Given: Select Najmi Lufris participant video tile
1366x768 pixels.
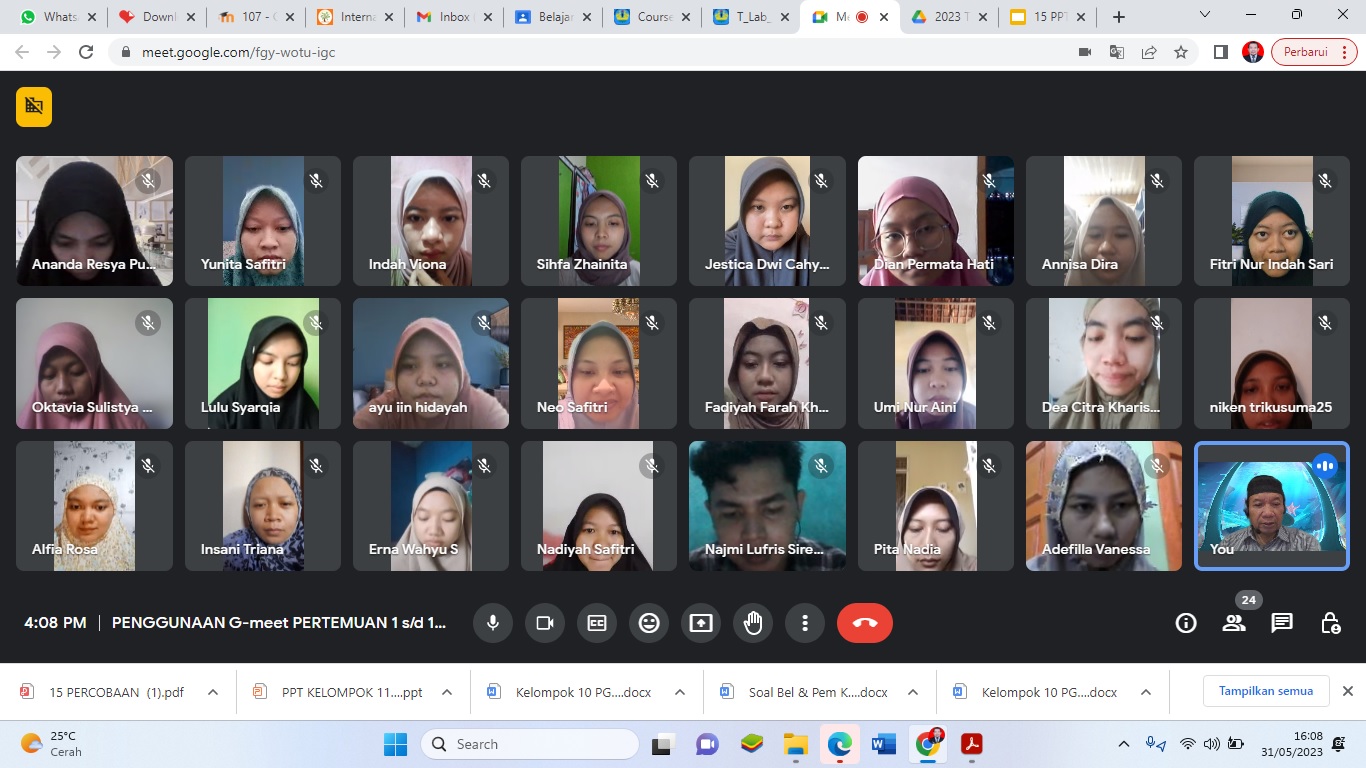Looking at the screenshot, I should tap(767, 506).
